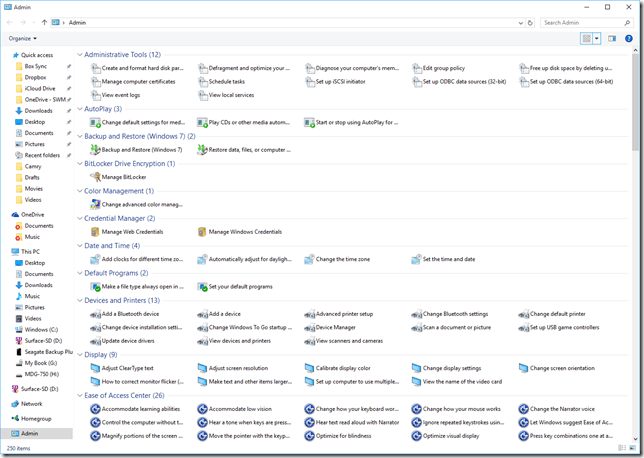The height and width of the screenshot is (458, 644).
Task: Open Change advanced color management
Action: coord(141,204)
